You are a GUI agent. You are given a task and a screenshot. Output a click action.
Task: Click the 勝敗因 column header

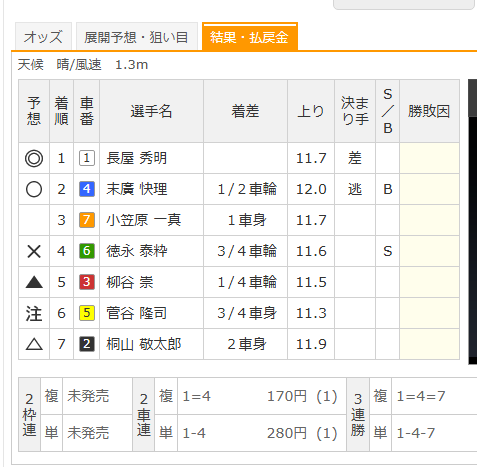pos(429,111)
